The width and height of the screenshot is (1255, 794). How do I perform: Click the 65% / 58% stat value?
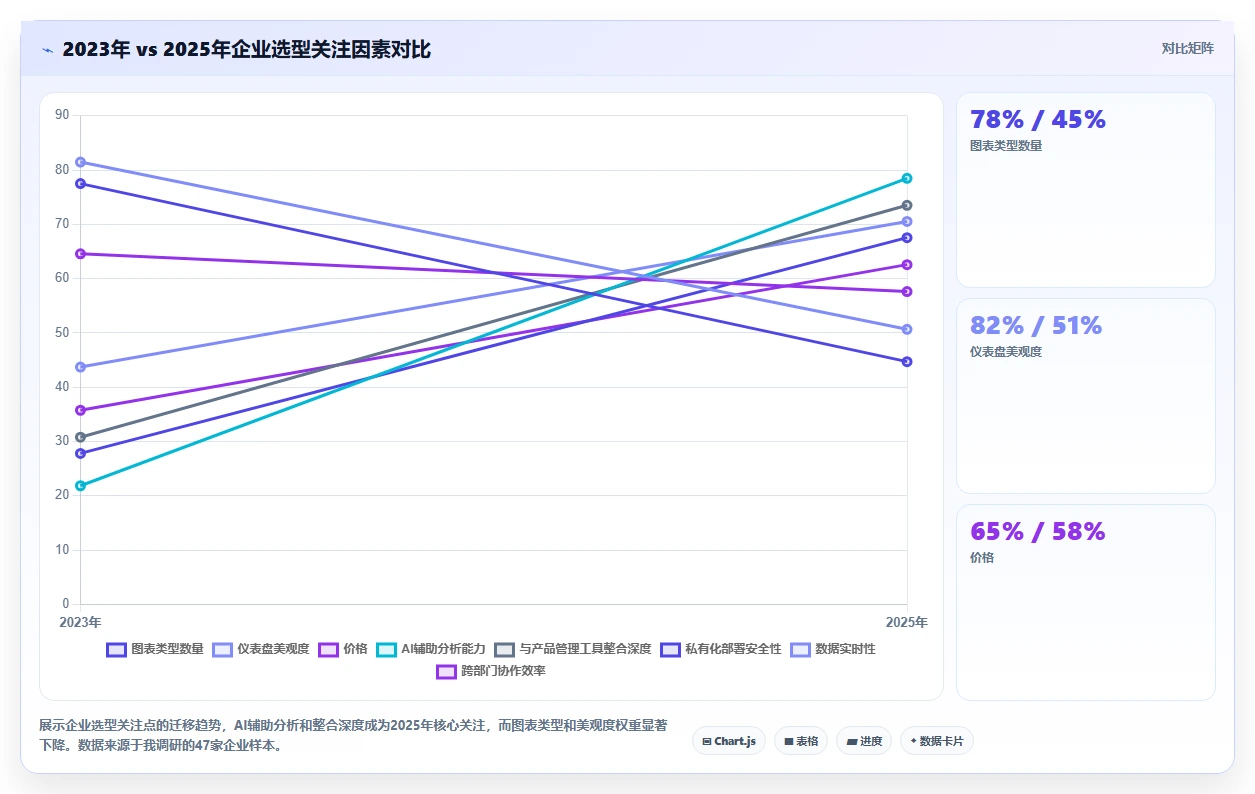pos(1038,532)
